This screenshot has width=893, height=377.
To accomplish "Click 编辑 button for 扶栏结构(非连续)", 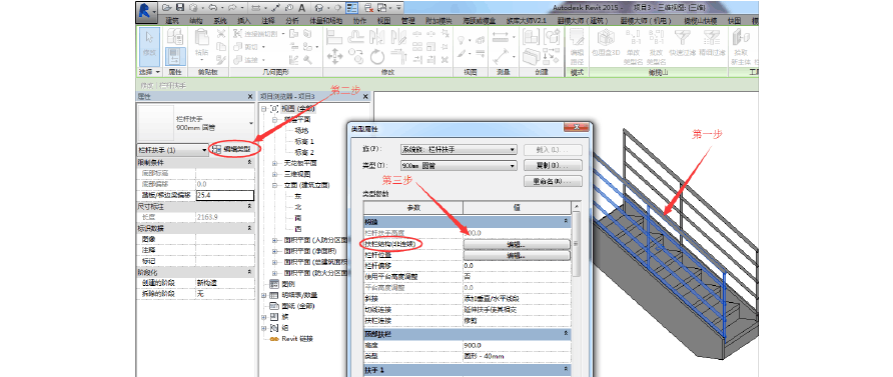I will tap(516, 244).
